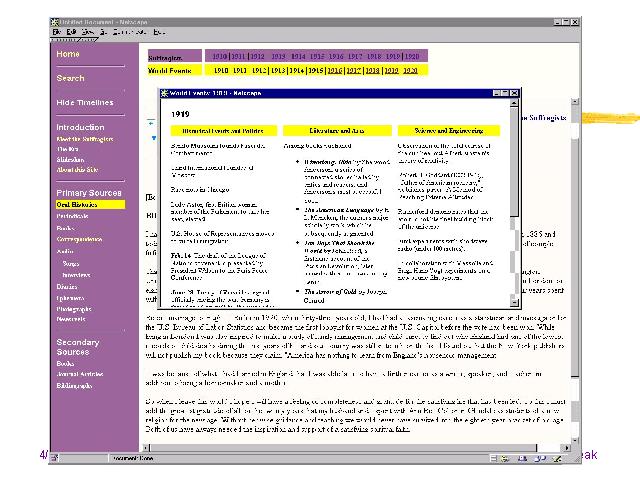Open the Songs sub-link under Audio

[71, 264]
